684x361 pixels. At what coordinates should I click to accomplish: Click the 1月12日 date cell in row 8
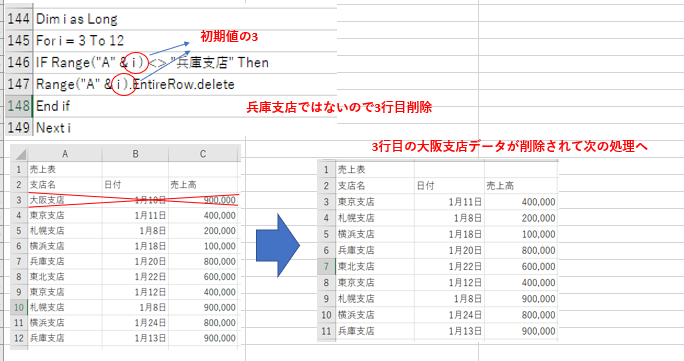[x=449, y=283]
